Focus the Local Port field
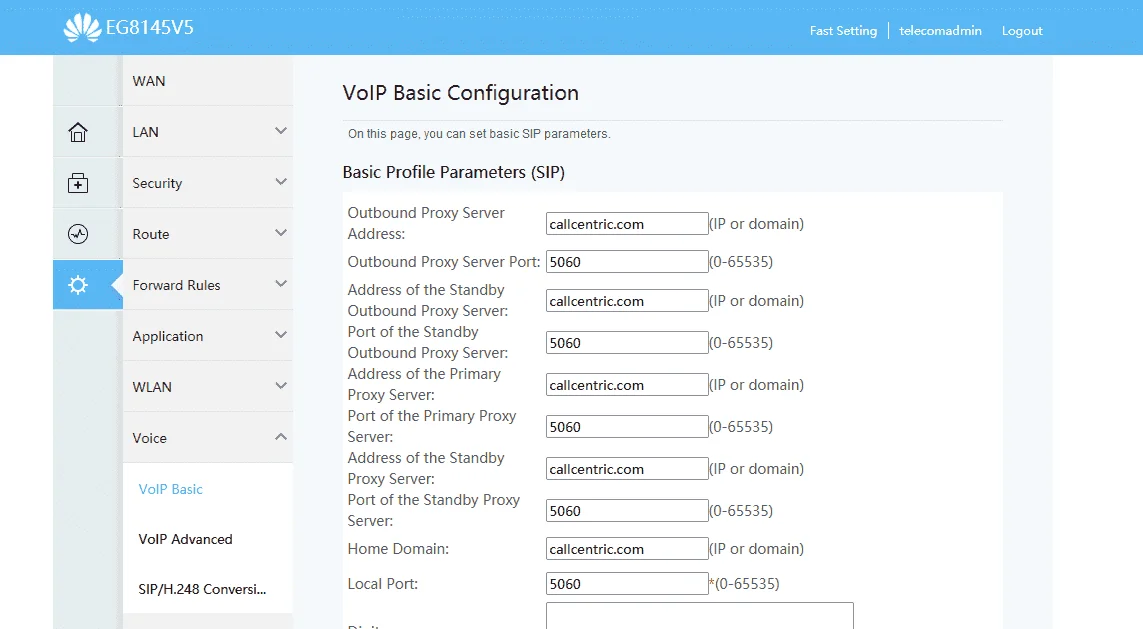 pos(627,584)
